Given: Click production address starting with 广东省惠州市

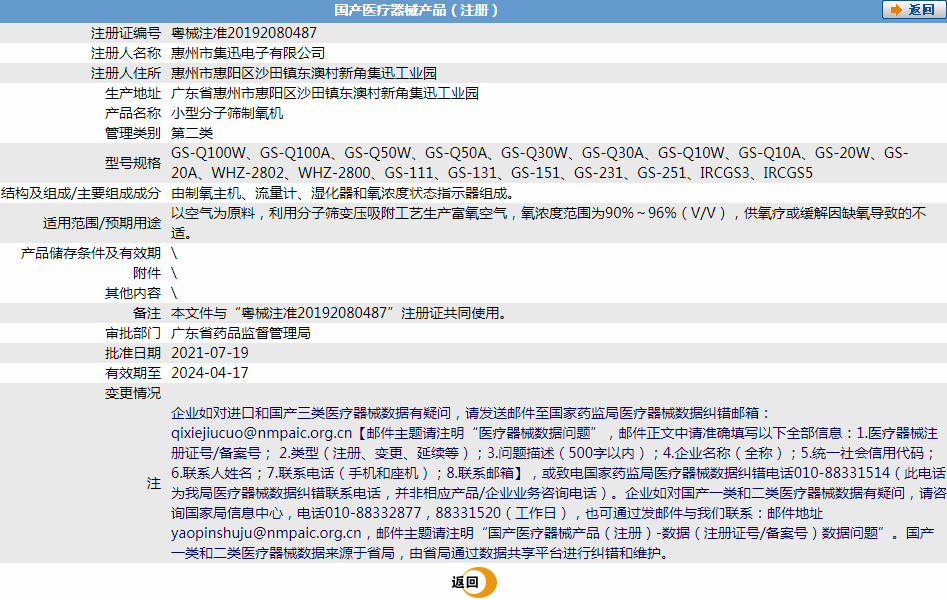Looking at the screenshot, I should click(x=325, y=93).
